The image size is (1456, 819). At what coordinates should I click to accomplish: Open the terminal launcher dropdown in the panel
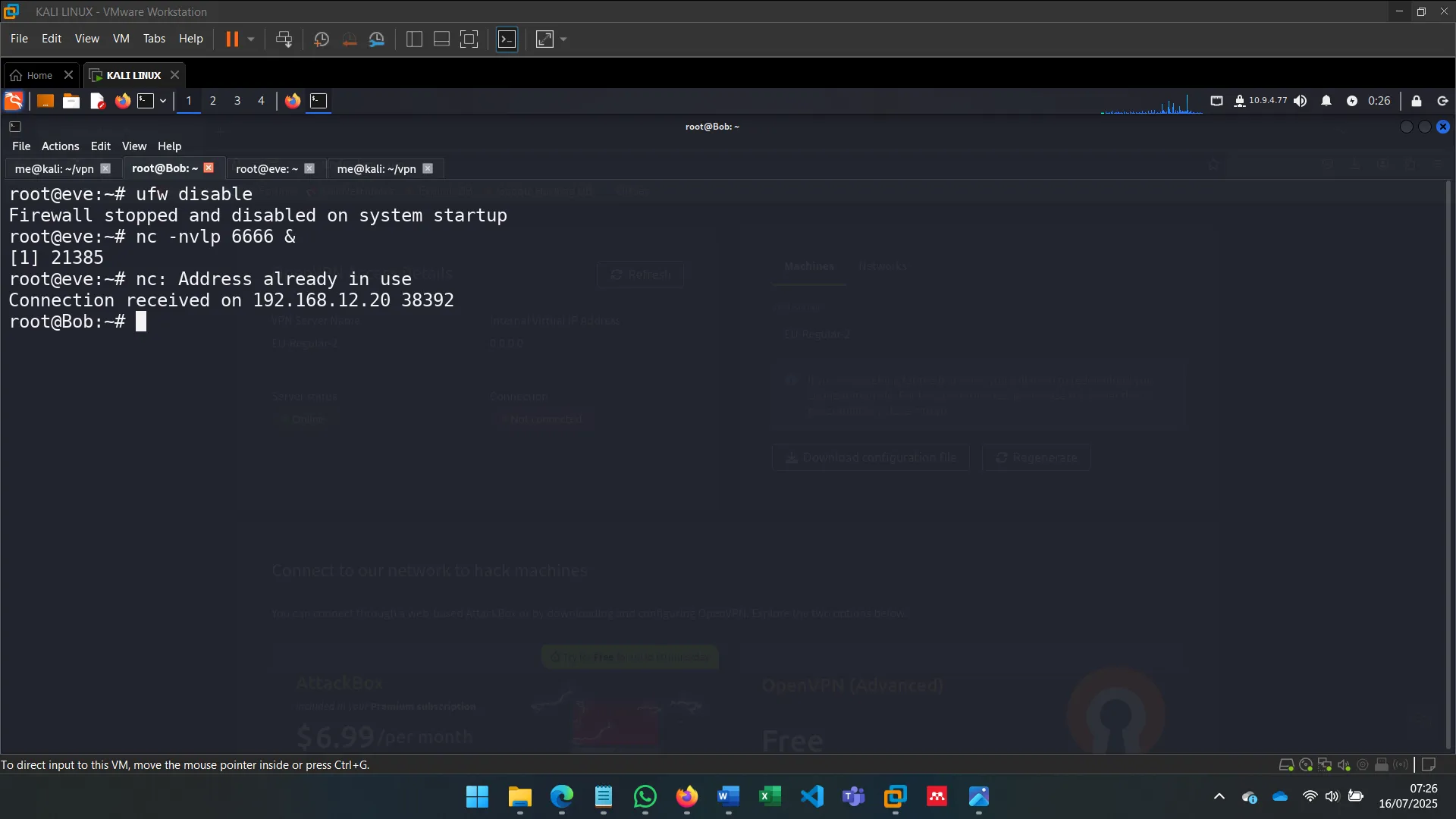(x=162, y=101)
